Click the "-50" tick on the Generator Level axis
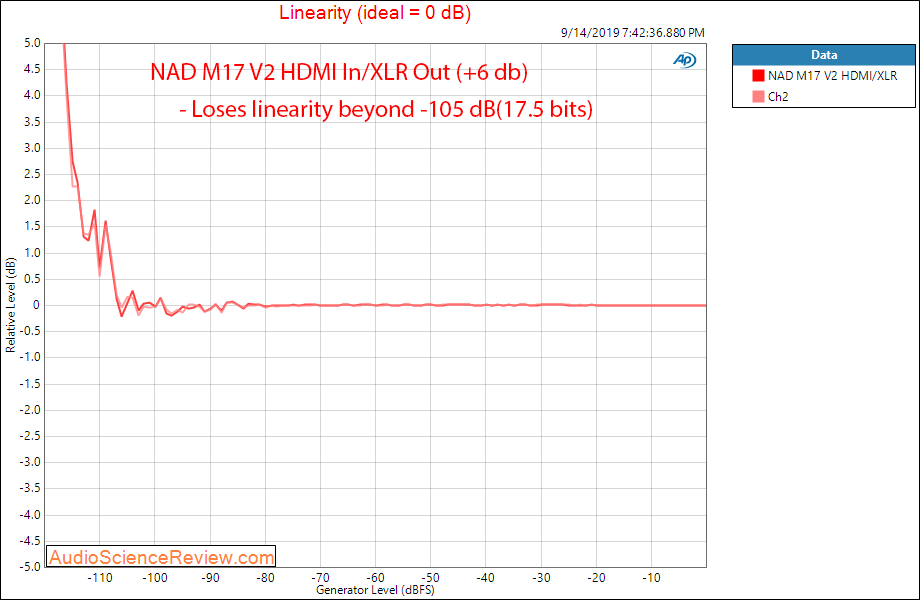The width and height of the screenshot is (920, 600). coord(431,578)
